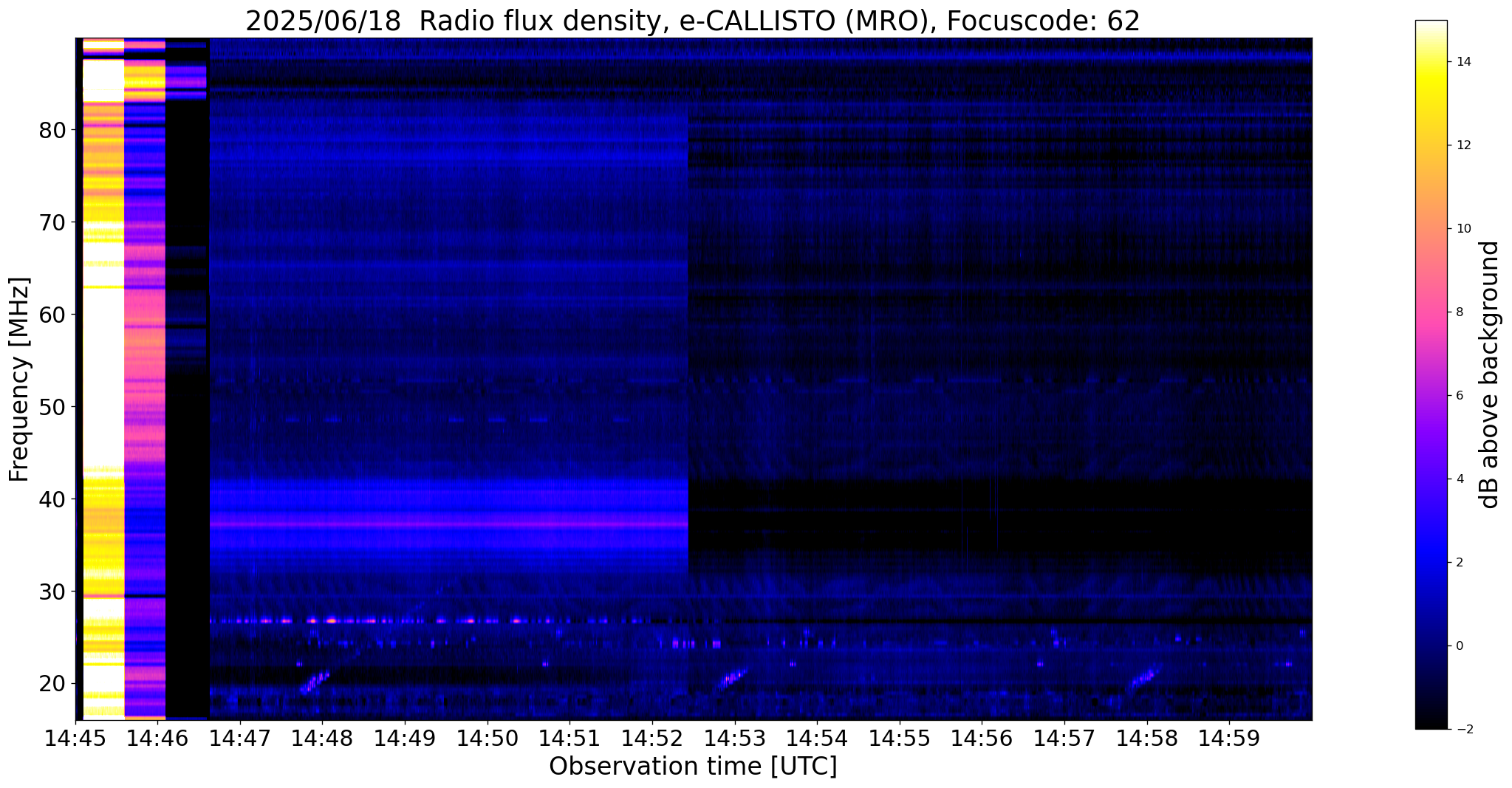Click the 14:59 time tick label

point(1229,737)
